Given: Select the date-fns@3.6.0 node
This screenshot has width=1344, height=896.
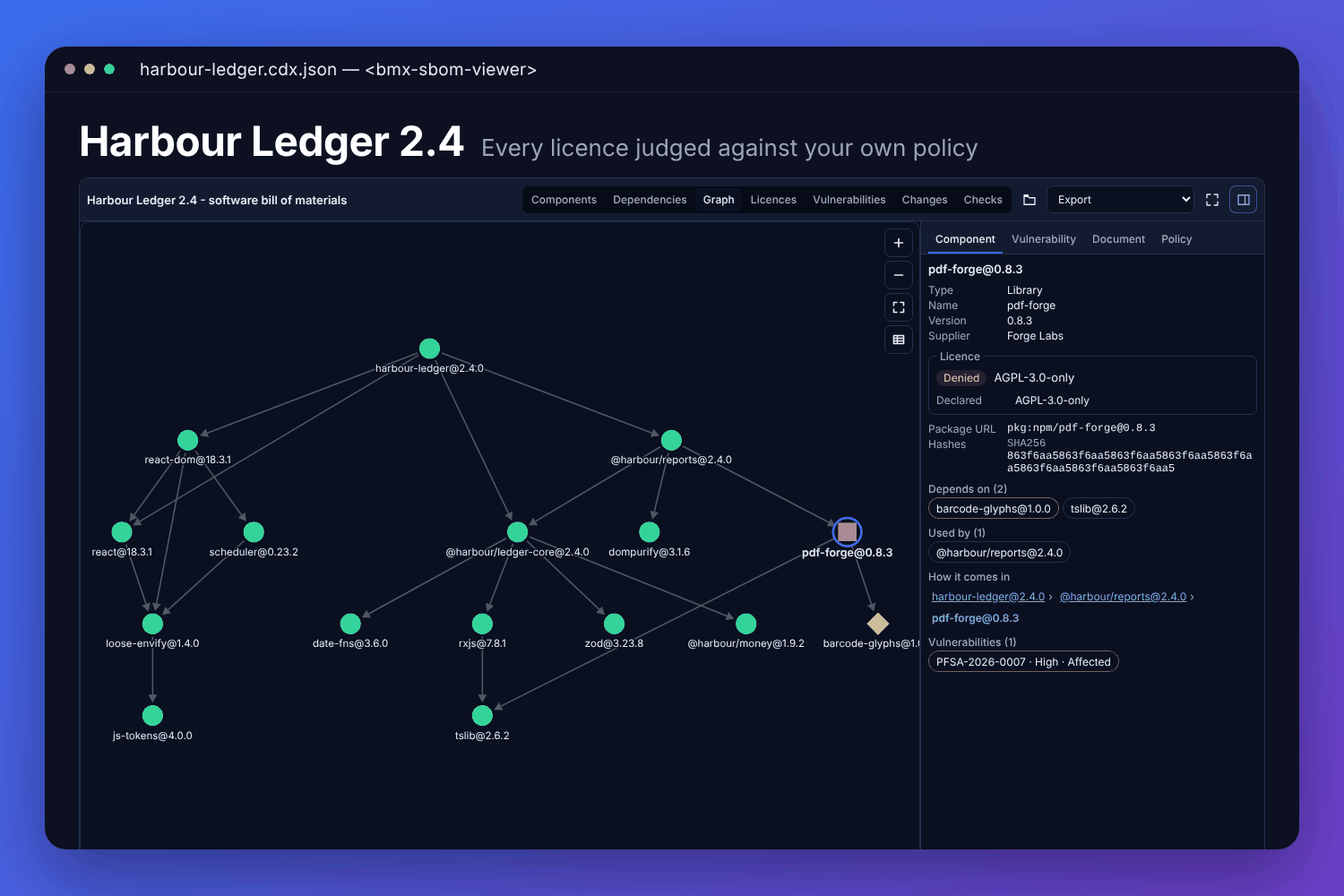Looking at the screenshot, I should pos(350,624).
